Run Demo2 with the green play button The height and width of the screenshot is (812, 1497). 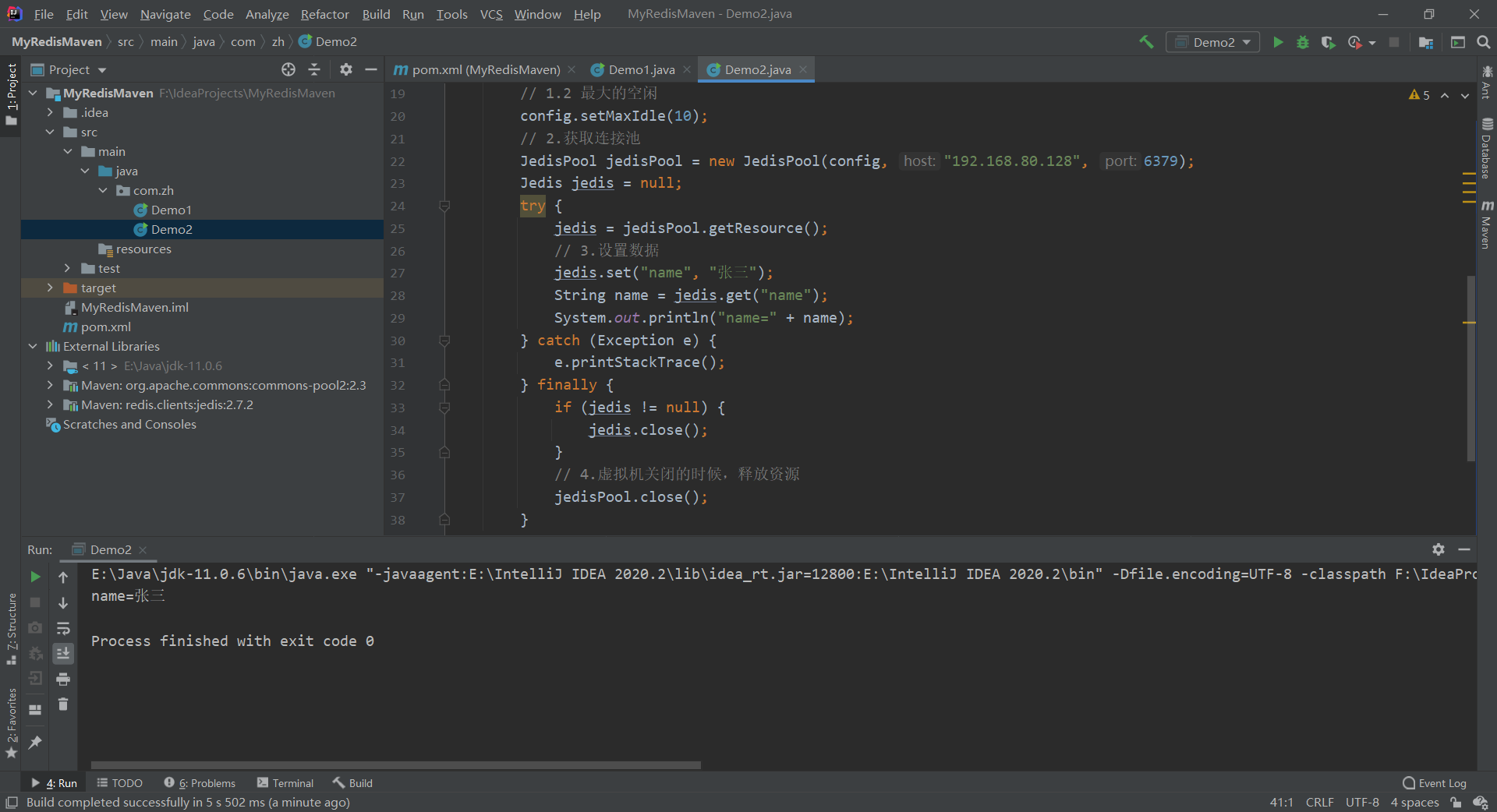1278,42
